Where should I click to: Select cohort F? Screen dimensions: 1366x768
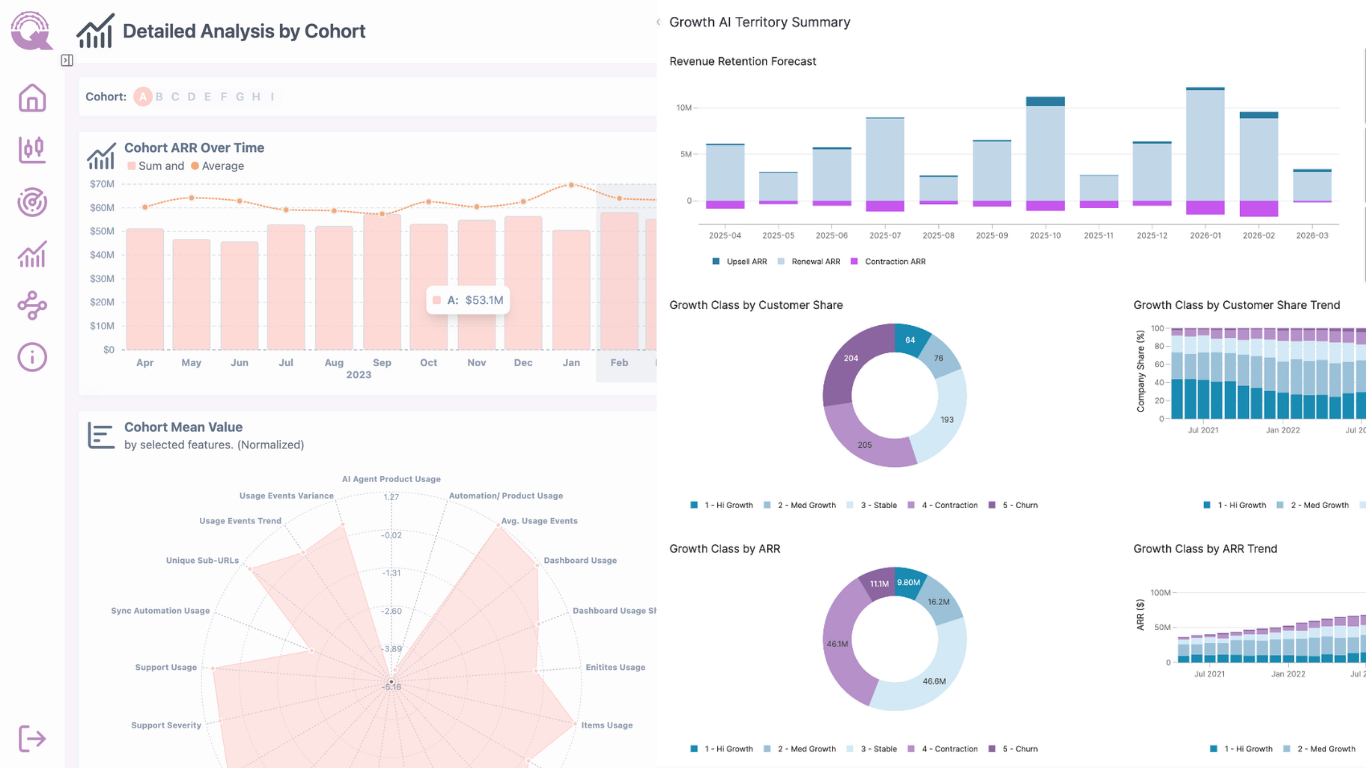pyautogui.click(x=223, y=97)
